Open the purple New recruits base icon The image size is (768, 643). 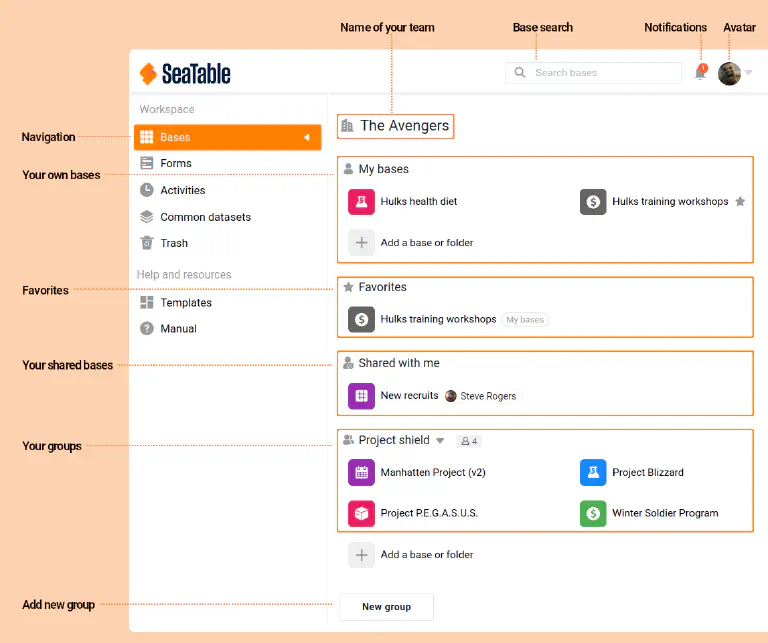361,396
